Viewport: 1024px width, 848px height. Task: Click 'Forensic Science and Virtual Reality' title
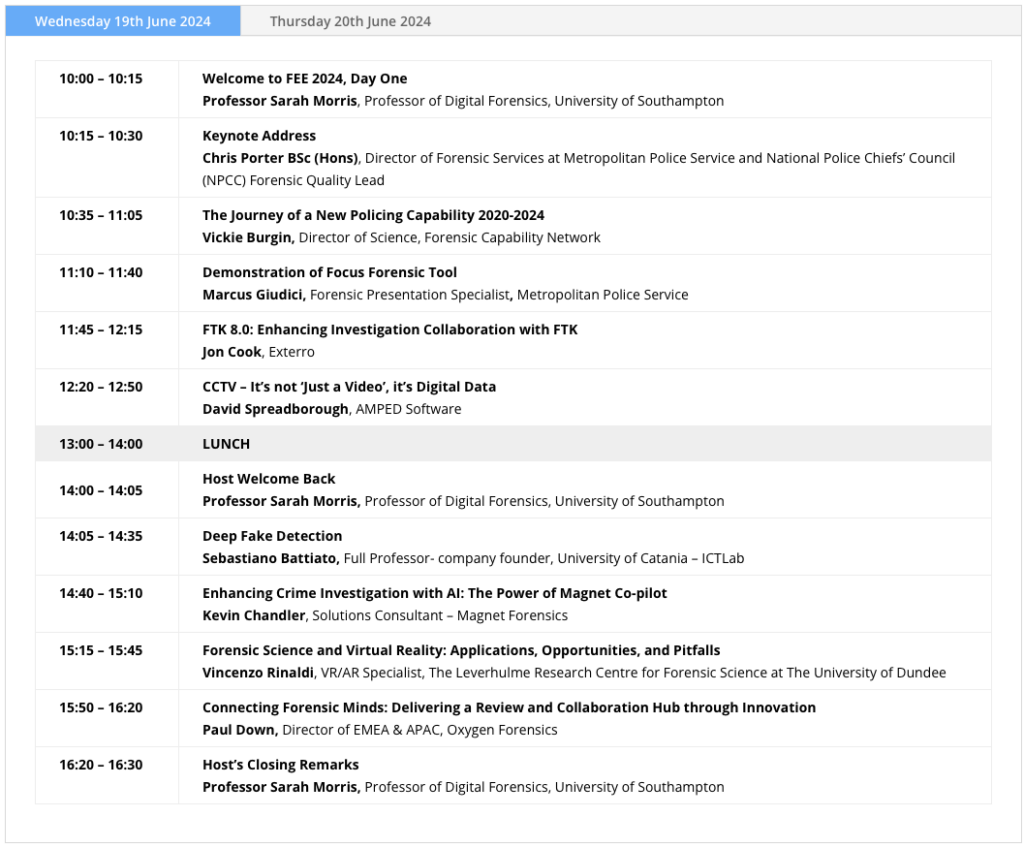pos(461,650)
